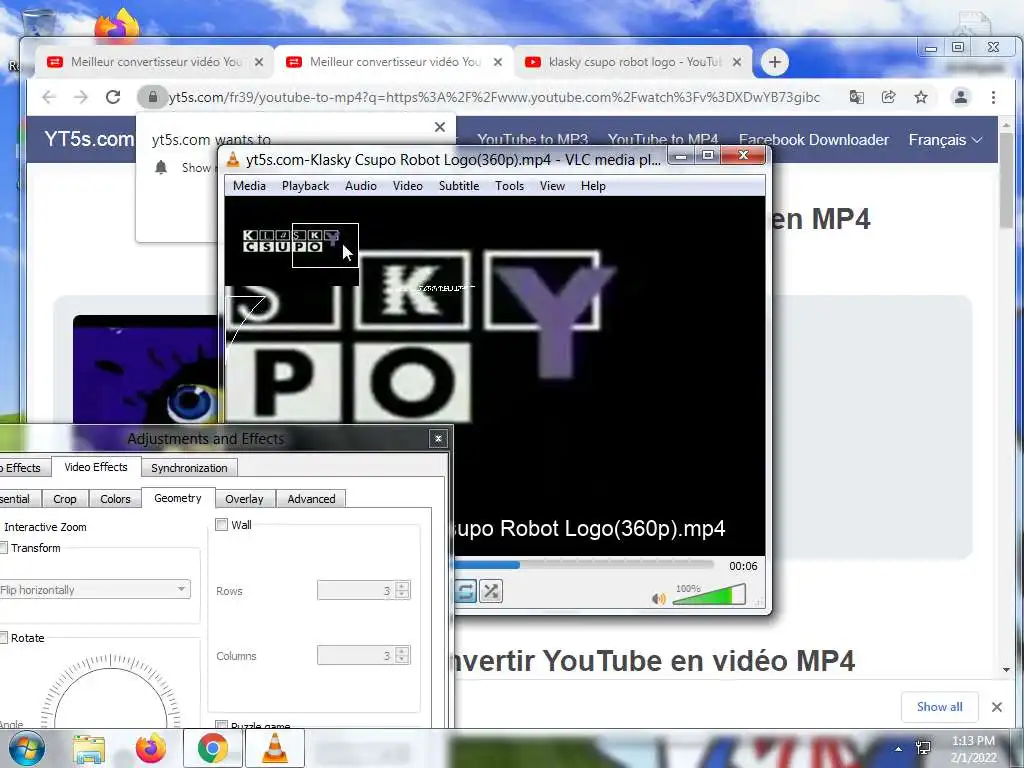Screen dimensions: 1024x768
Task: Open the Chrome profile avatar icon
Action: (961, 97)
